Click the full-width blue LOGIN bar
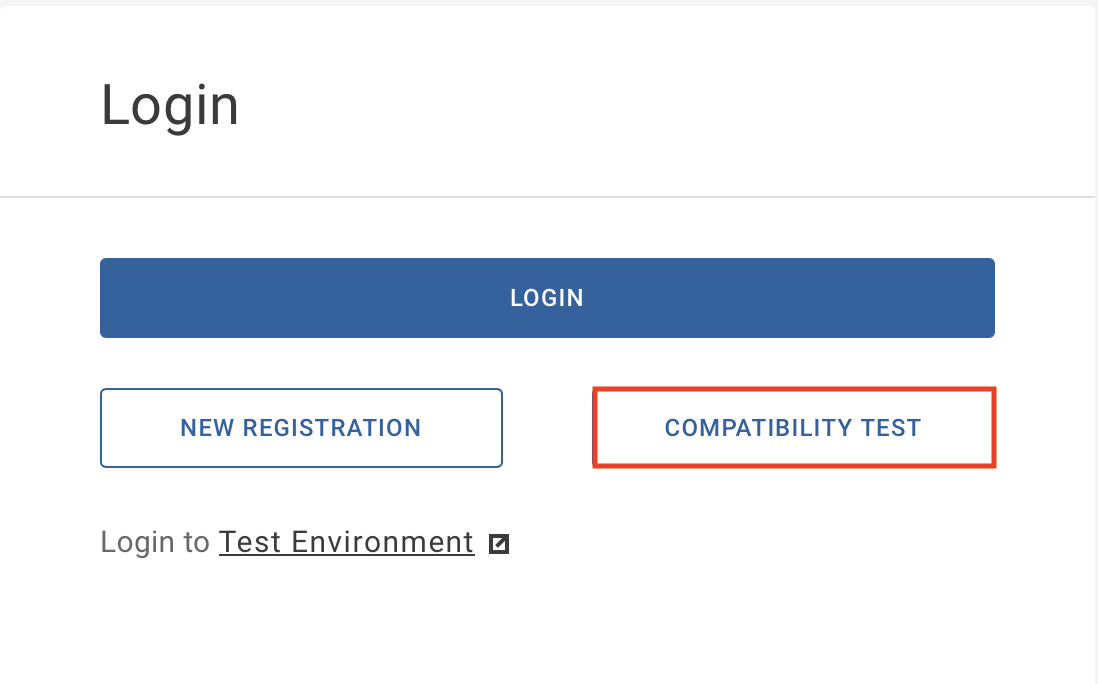 547,298
